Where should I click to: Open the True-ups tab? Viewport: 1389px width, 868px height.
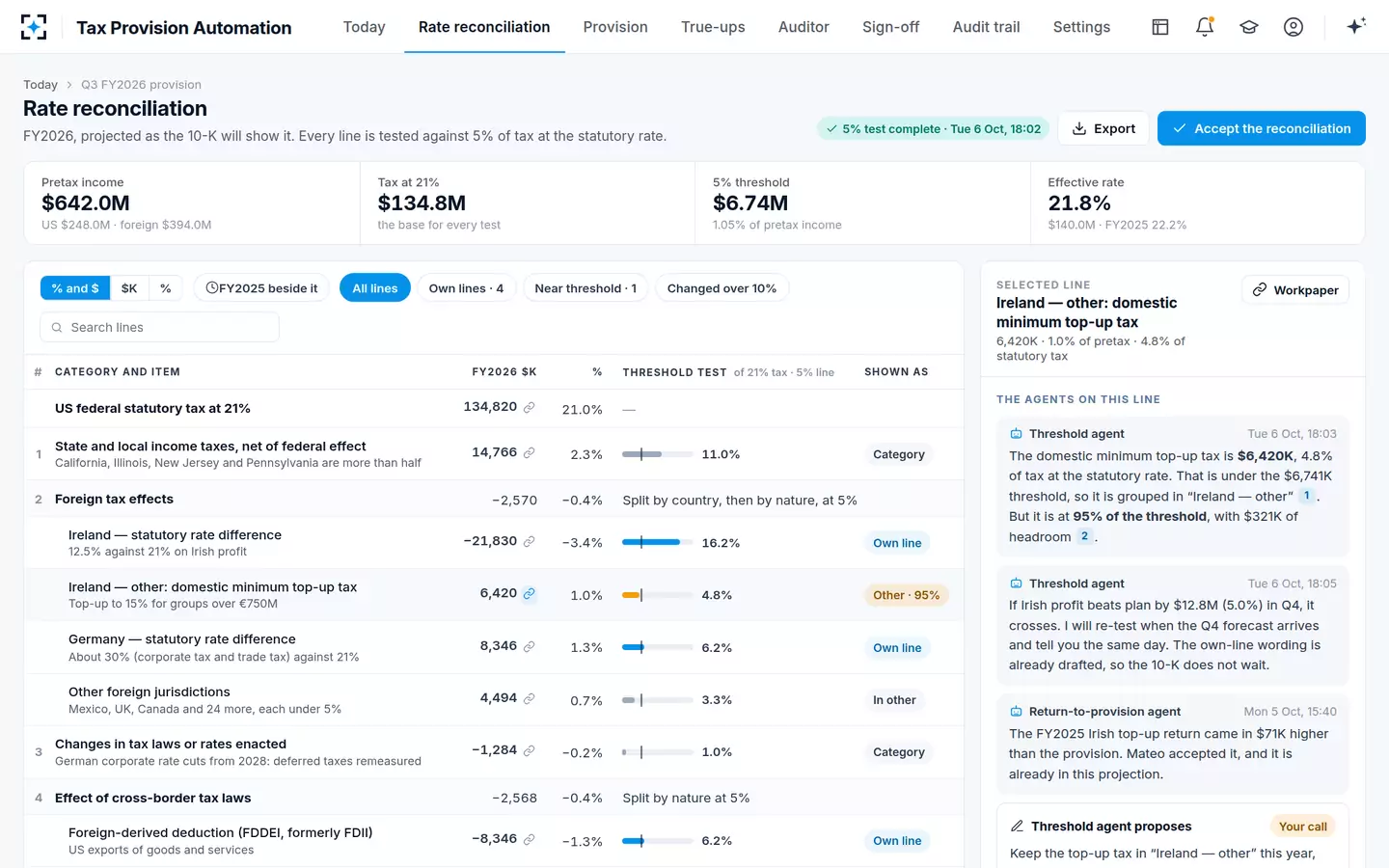(713, 27)
